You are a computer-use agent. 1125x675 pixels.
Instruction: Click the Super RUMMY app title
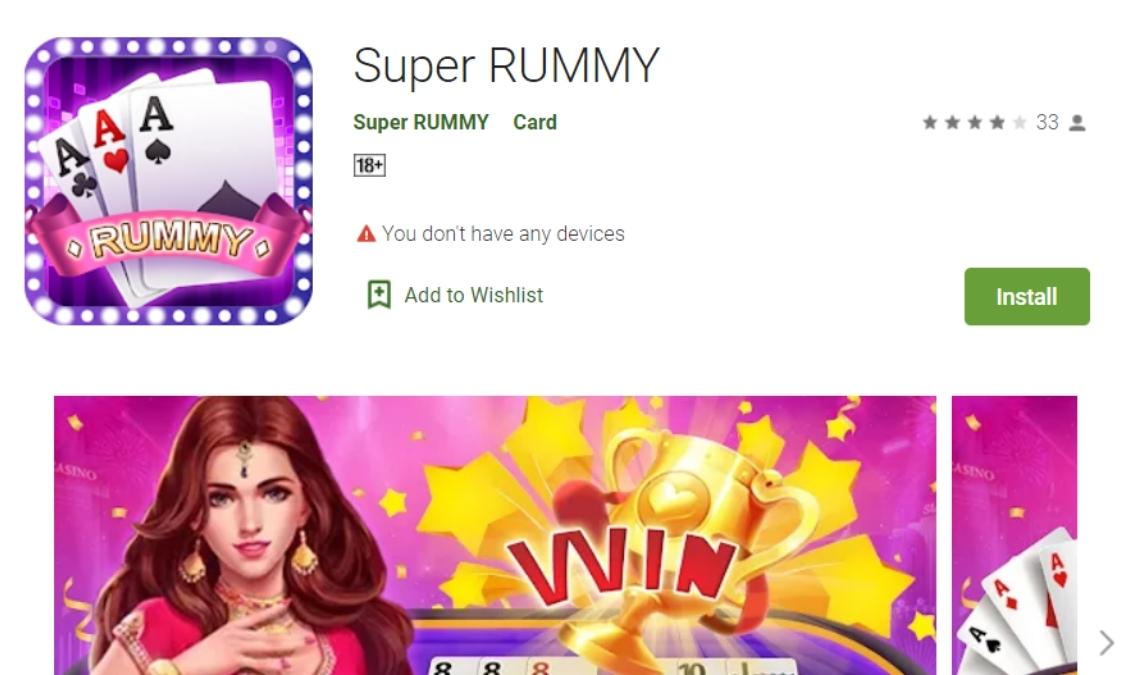coord(506,65)
